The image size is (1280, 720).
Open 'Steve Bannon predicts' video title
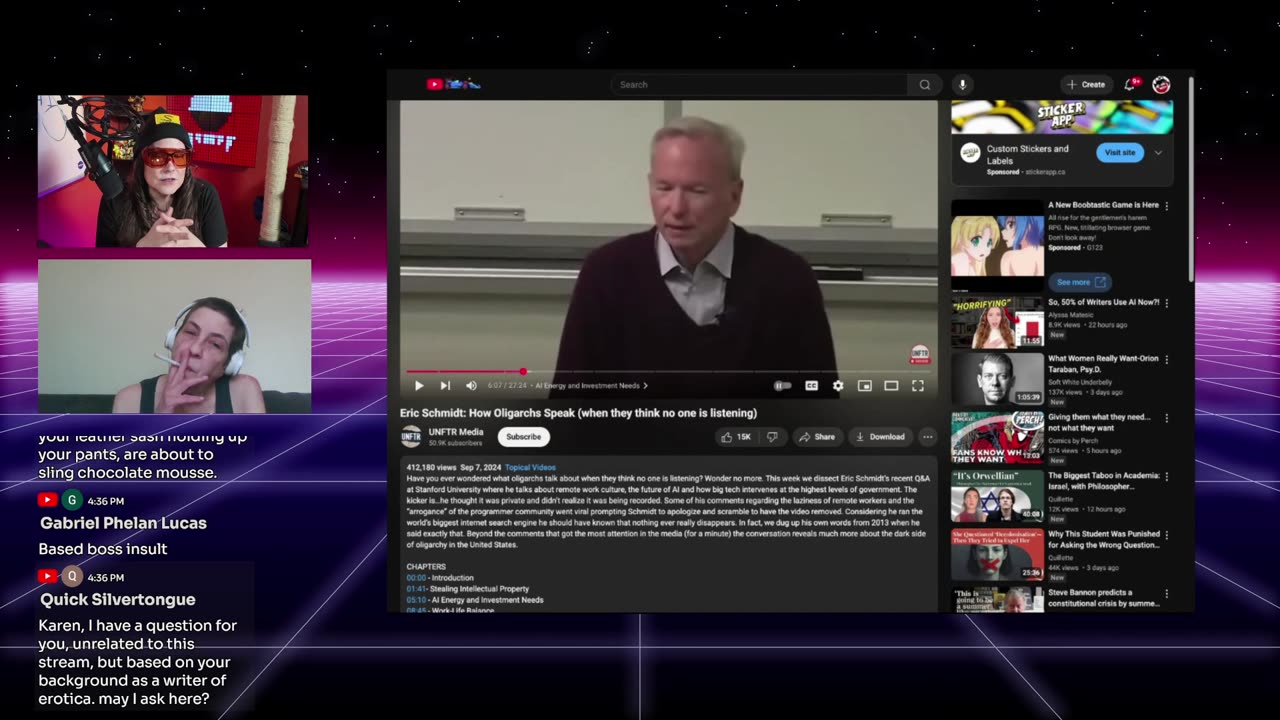tap(1103, 598)
